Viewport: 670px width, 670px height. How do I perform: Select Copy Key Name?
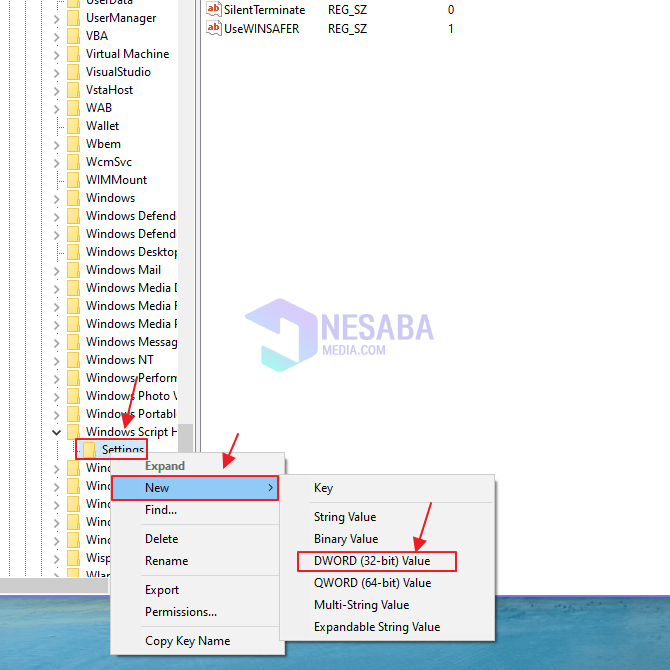tap(187, 641)
